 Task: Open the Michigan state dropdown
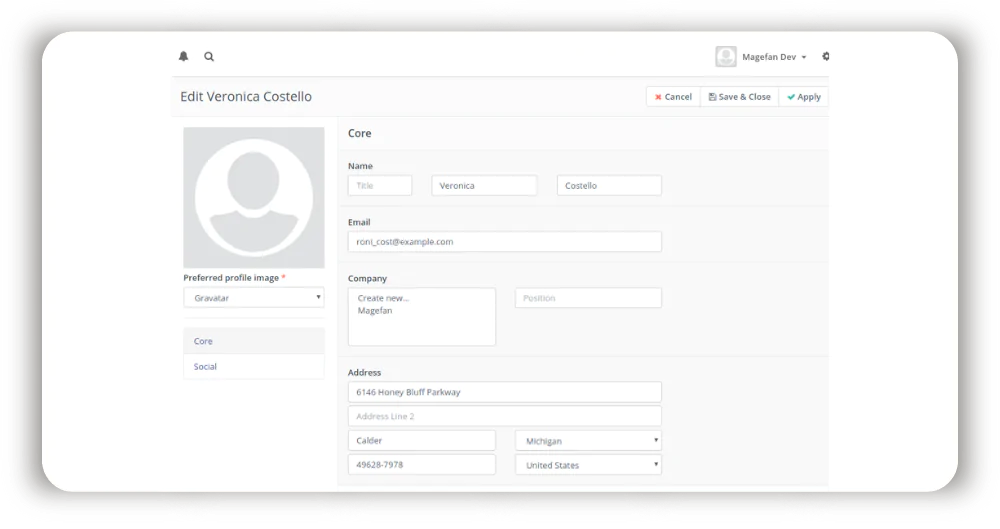[588, 440]
